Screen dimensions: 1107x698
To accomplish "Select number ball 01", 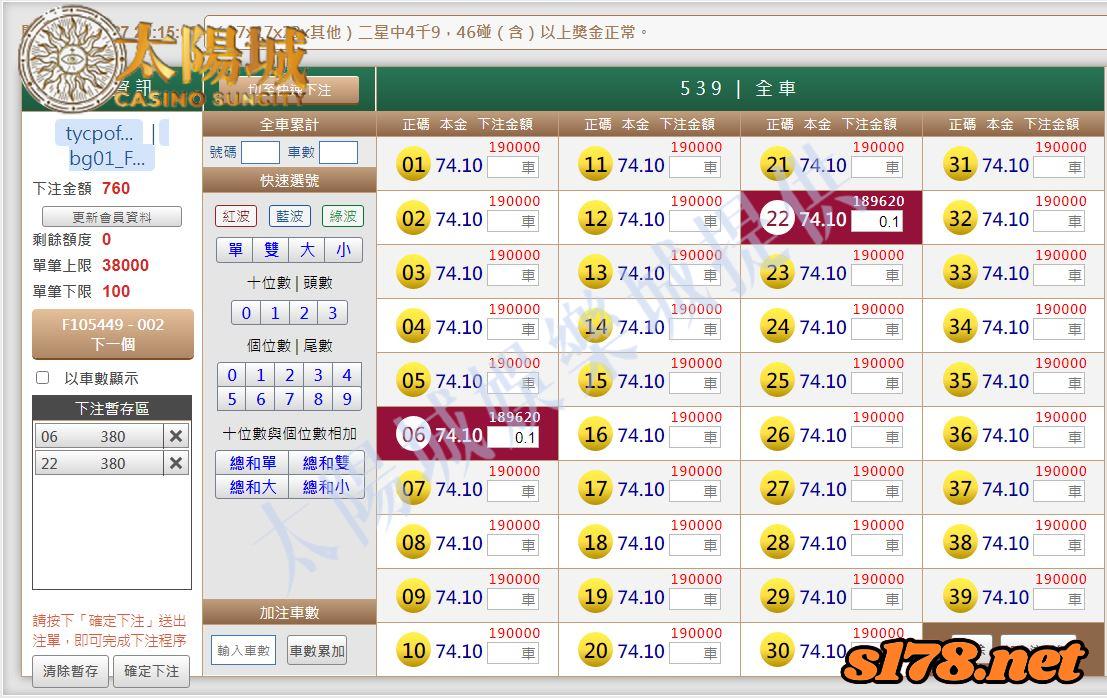I will tap(414, 164).
